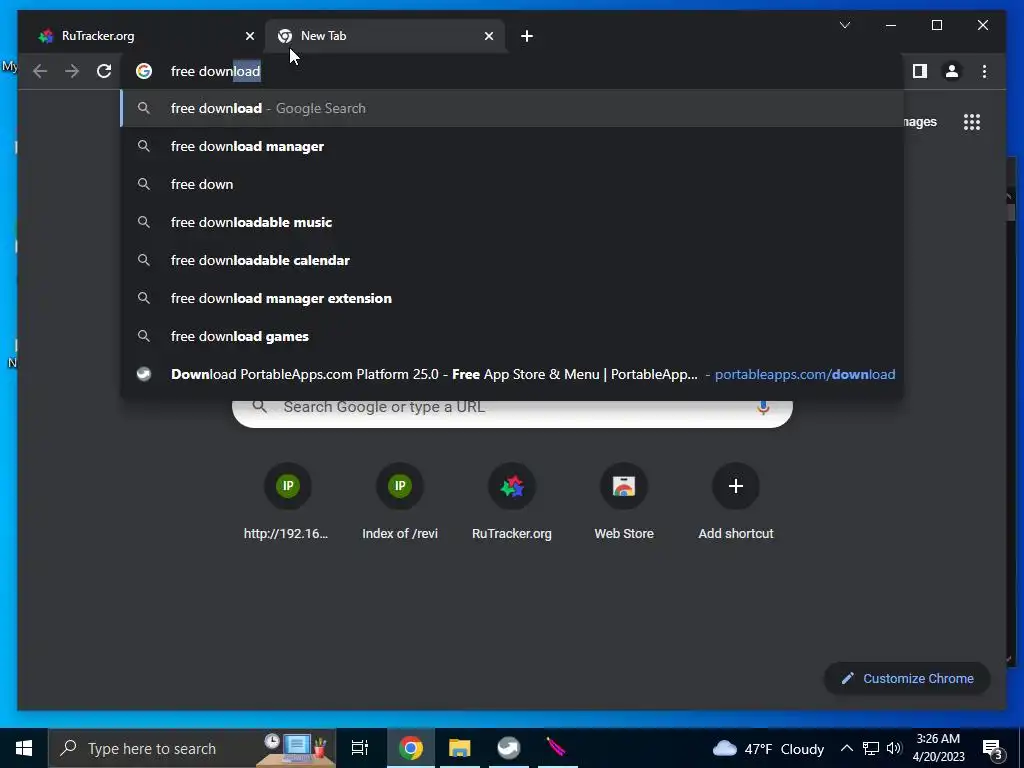The width and height of the screenshot is (1024, 768).
Task: Open a new tab with plus button
Action: [526, 36]
